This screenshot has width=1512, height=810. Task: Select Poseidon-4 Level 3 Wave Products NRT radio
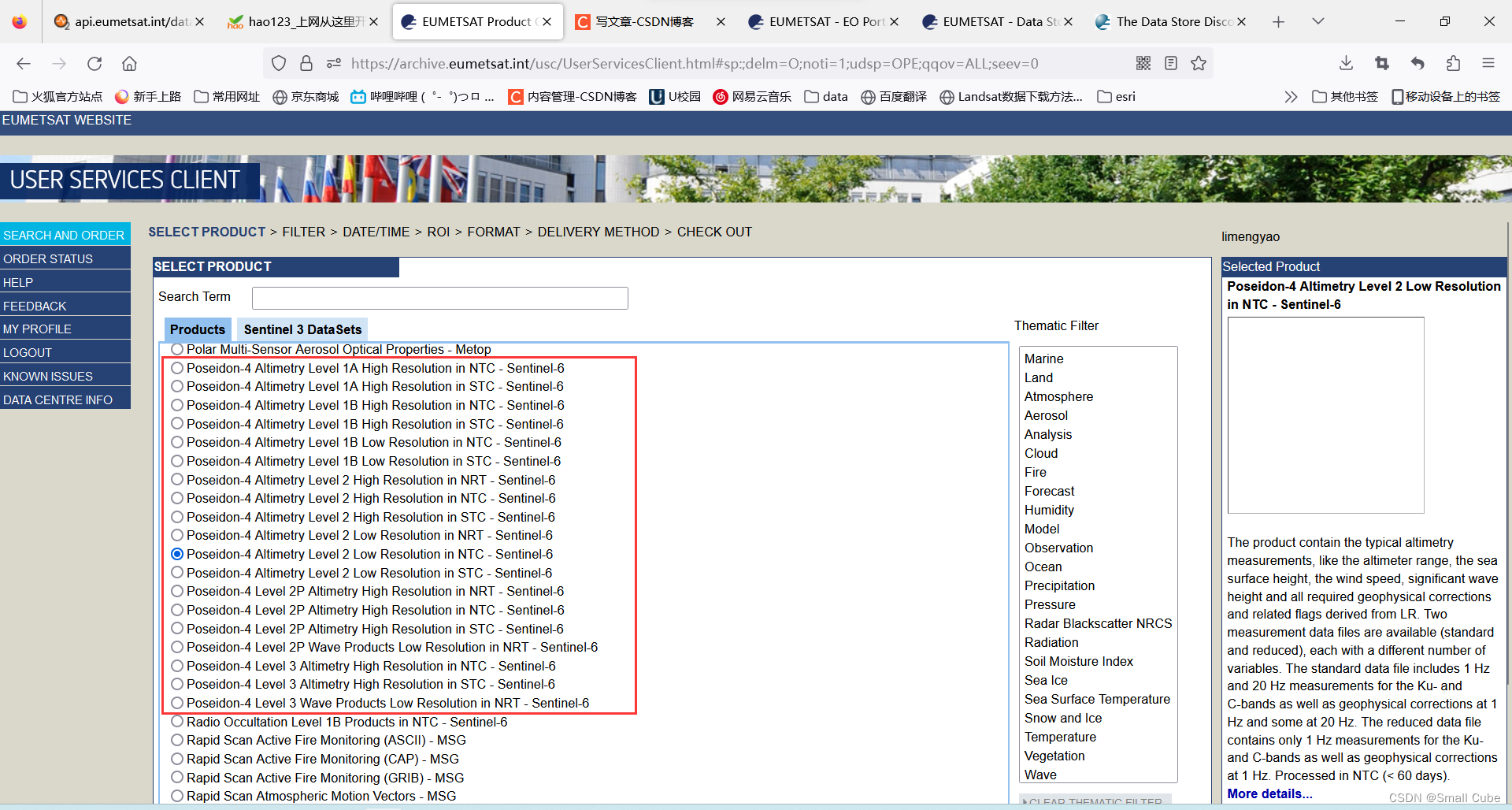point(177,703)
